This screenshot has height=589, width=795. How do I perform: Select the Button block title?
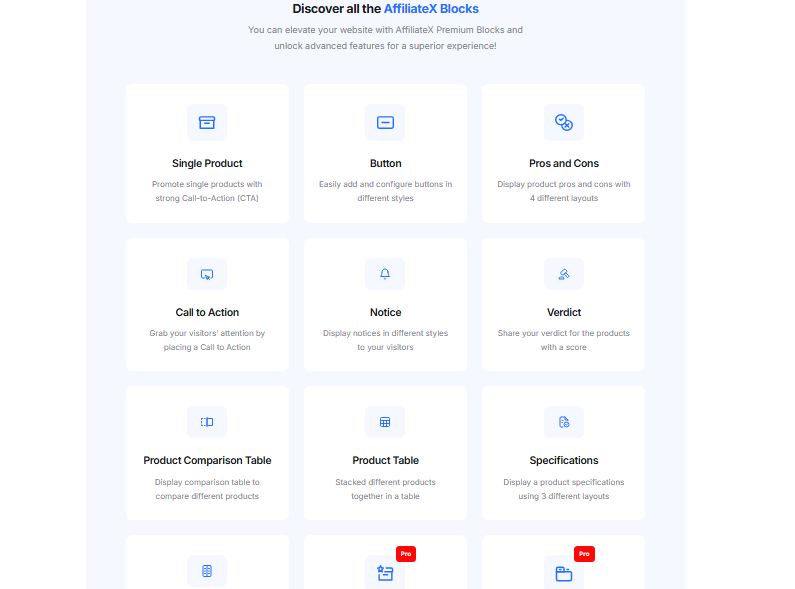pos(385,163)
